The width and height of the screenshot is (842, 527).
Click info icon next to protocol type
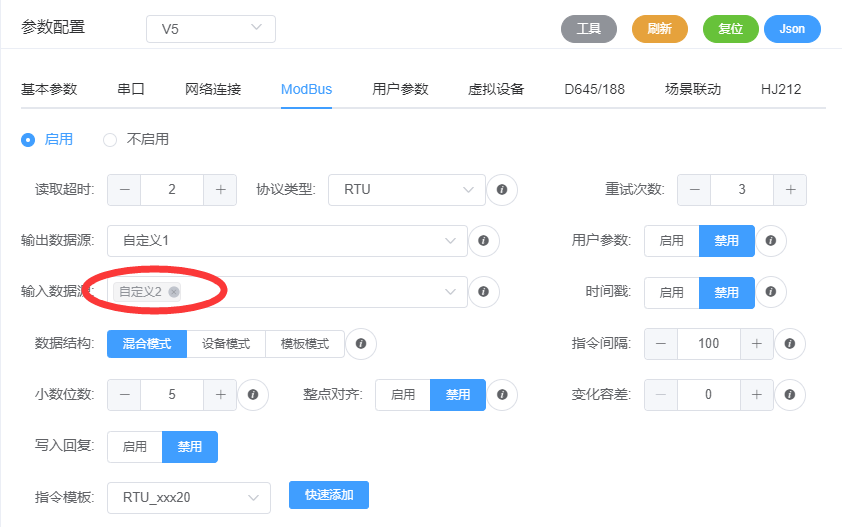tap(502, 189)
